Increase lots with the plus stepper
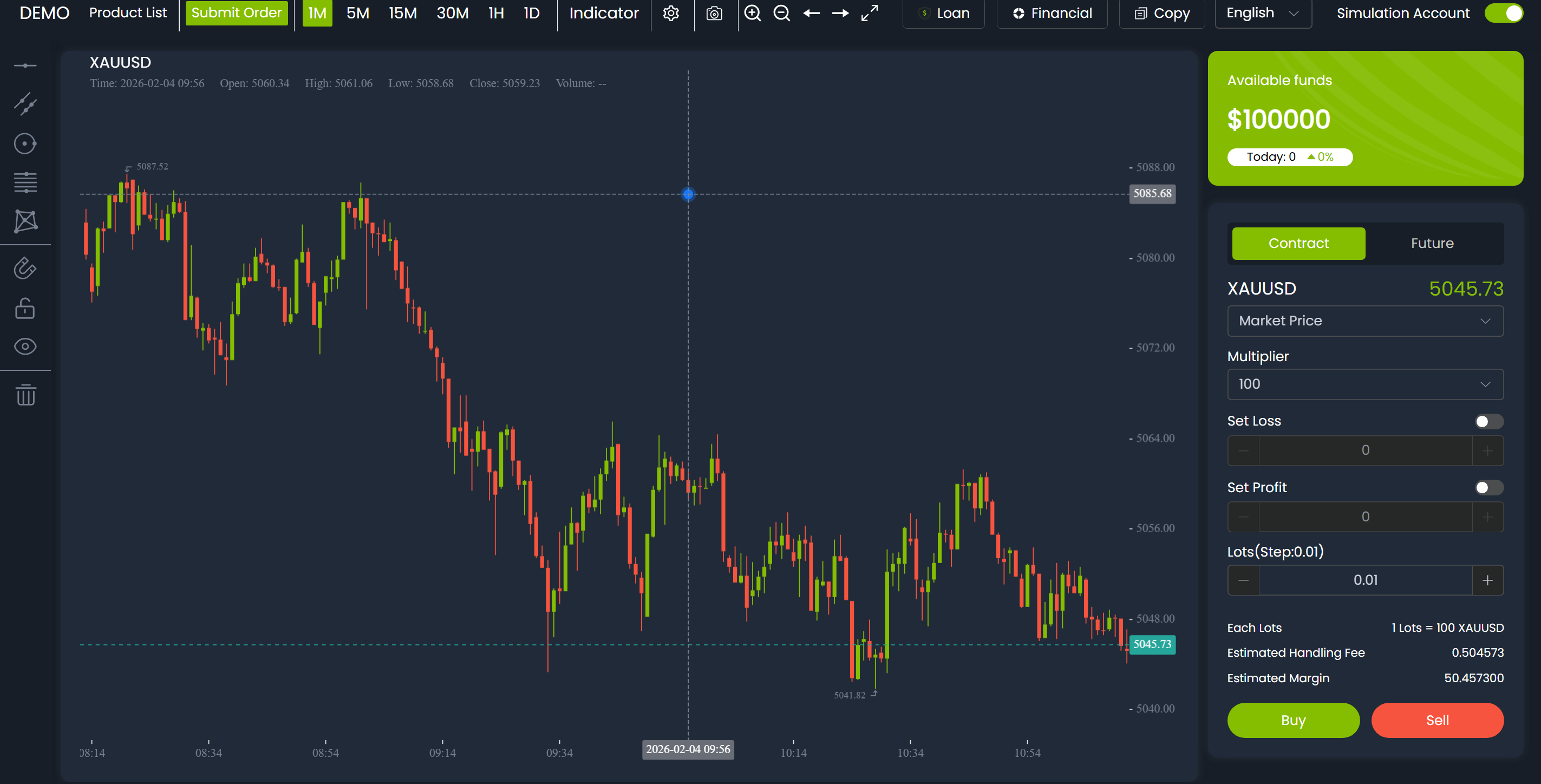 tap(1487, 580)
